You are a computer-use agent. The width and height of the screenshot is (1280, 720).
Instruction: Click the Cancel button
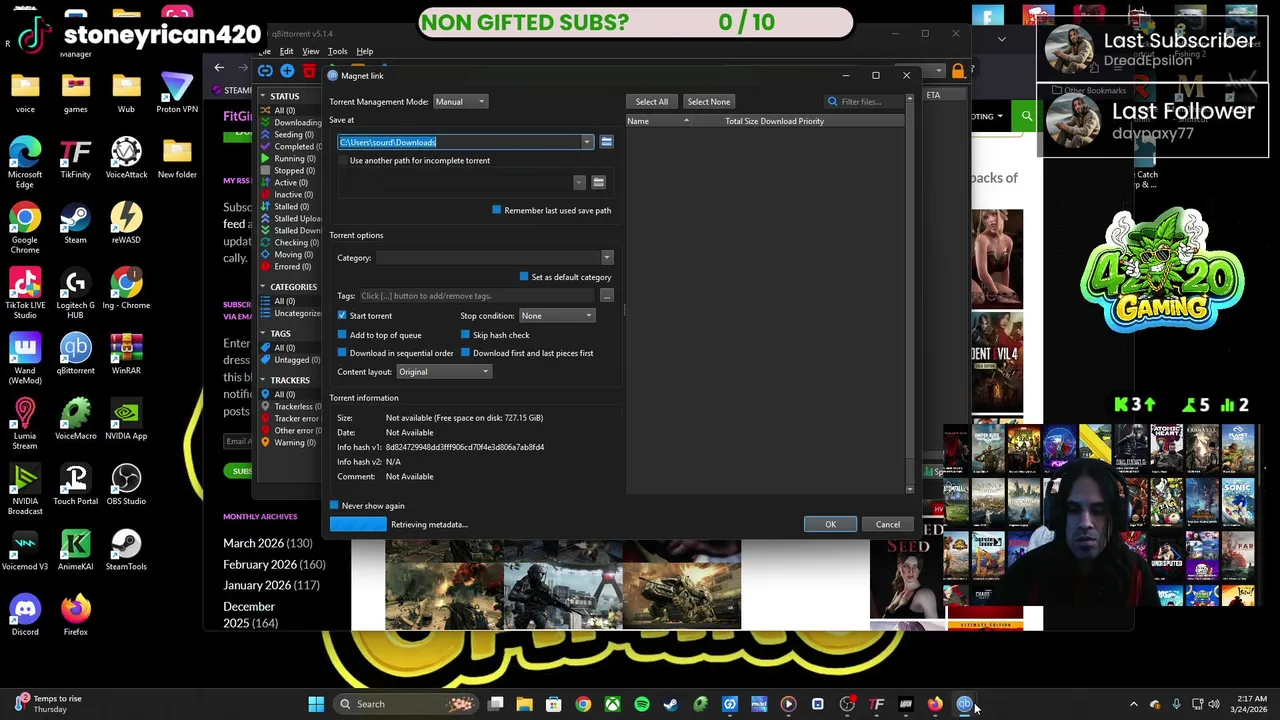click(x=887, y=524)
